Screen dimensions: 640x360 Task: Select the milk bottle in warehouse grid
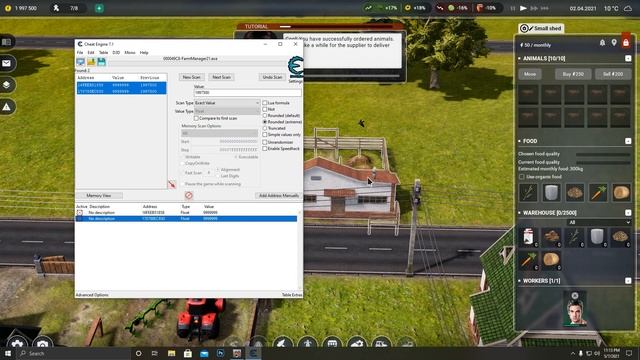tap(528, 237)
